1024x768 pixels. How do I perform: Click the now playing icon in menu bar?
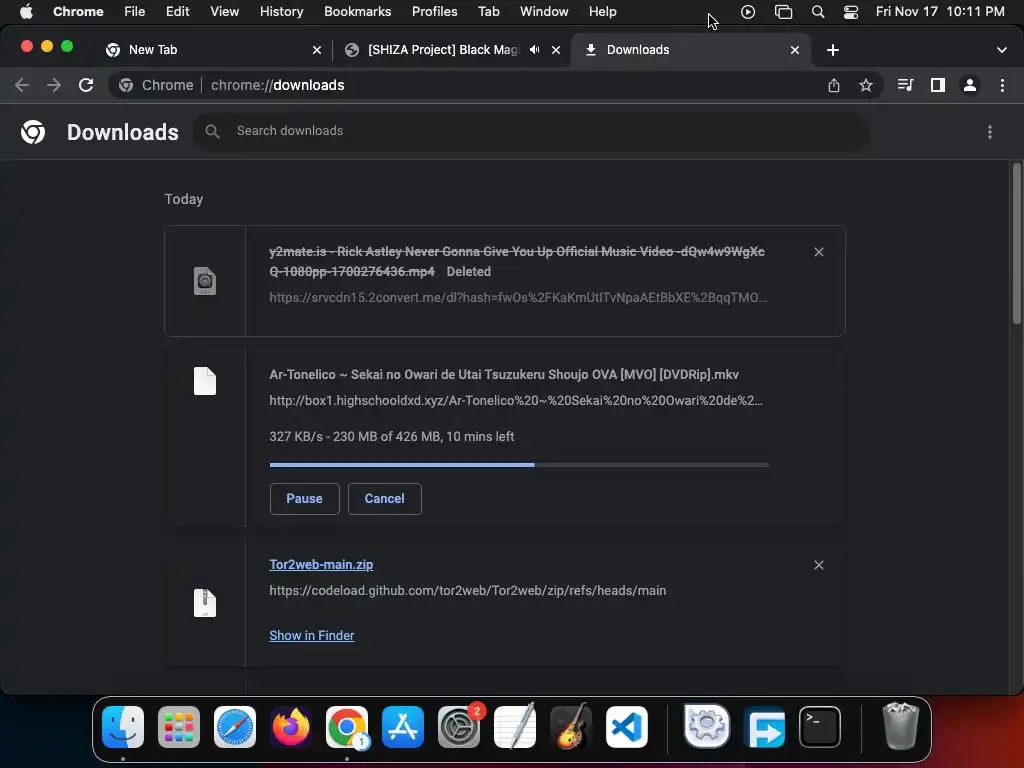point(748,12)
